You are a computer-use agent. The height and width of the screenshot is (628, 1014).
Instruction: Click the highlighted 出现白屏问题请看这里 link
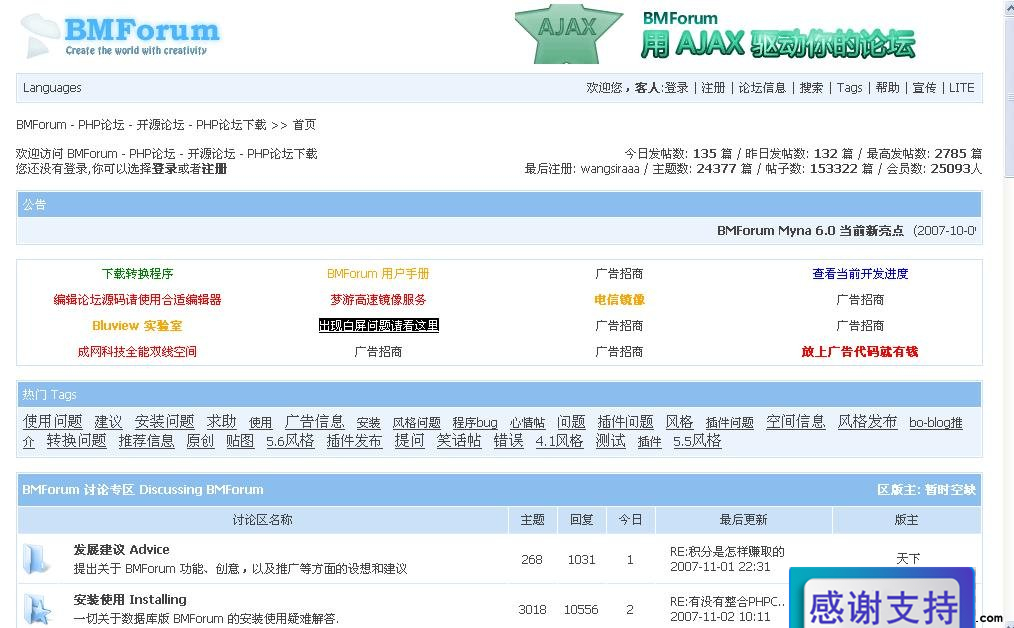[x=379, y=325]
